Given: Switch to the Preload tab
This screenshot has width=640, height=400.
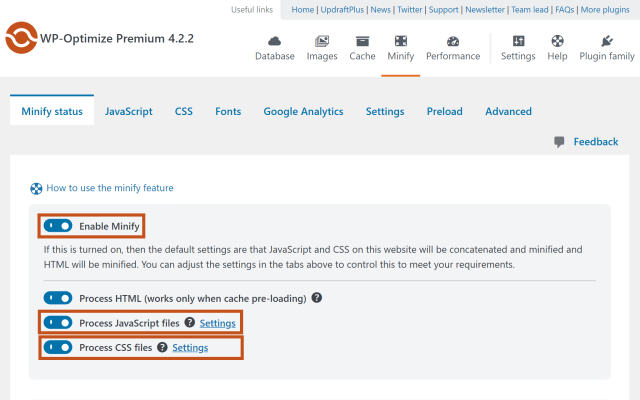Looking at the screenshot, I should (x=444, y=111).
